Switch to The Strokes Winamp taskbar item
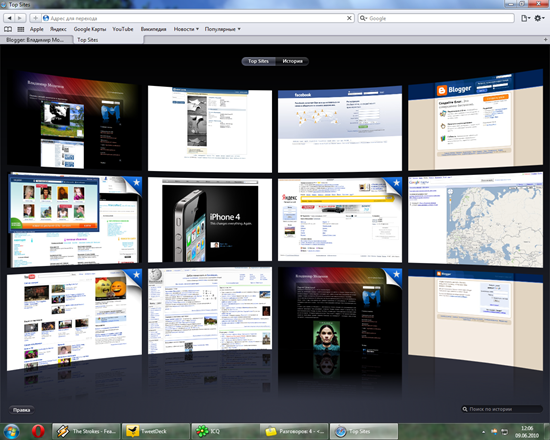 click(86, 431)
